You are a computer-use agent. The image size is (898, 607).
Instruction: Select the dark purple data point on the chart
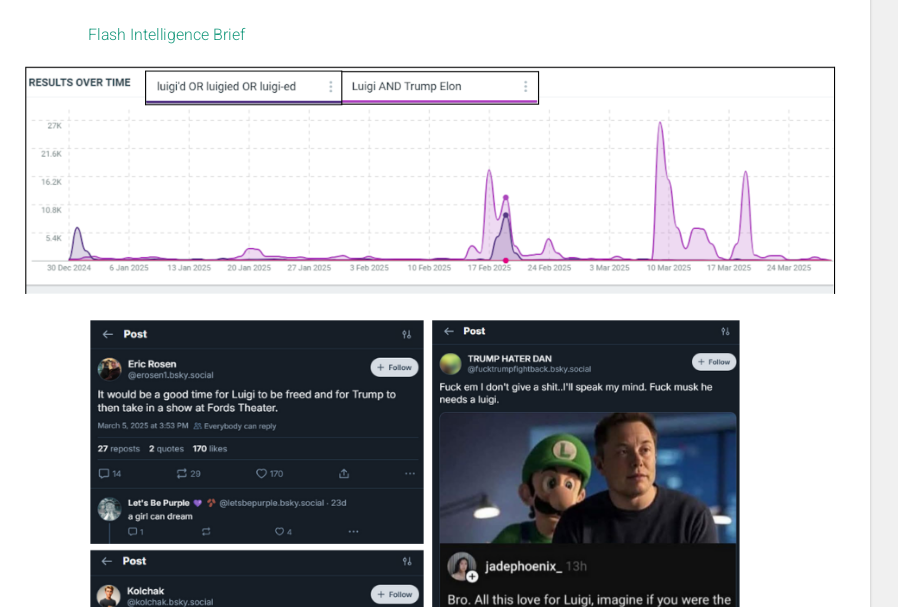point(506,216)
